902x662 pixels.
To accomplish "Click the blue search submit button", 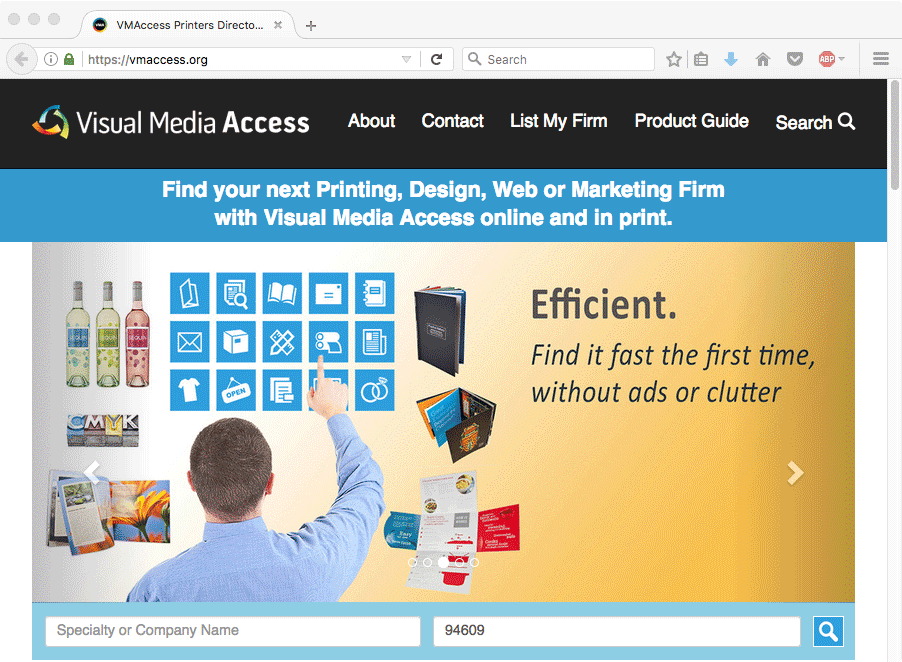I will (828, 632).
